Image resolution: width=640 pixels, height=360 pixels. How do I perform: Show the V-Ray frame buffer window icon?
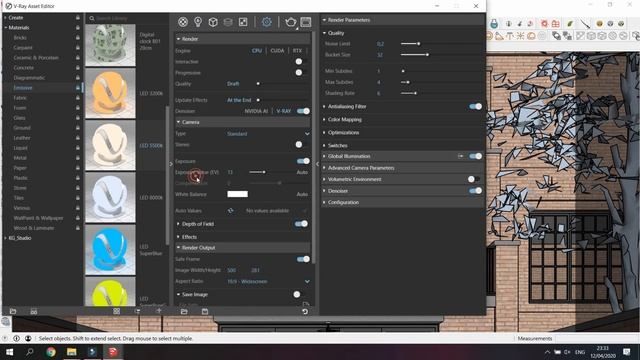tap(306, 22)
